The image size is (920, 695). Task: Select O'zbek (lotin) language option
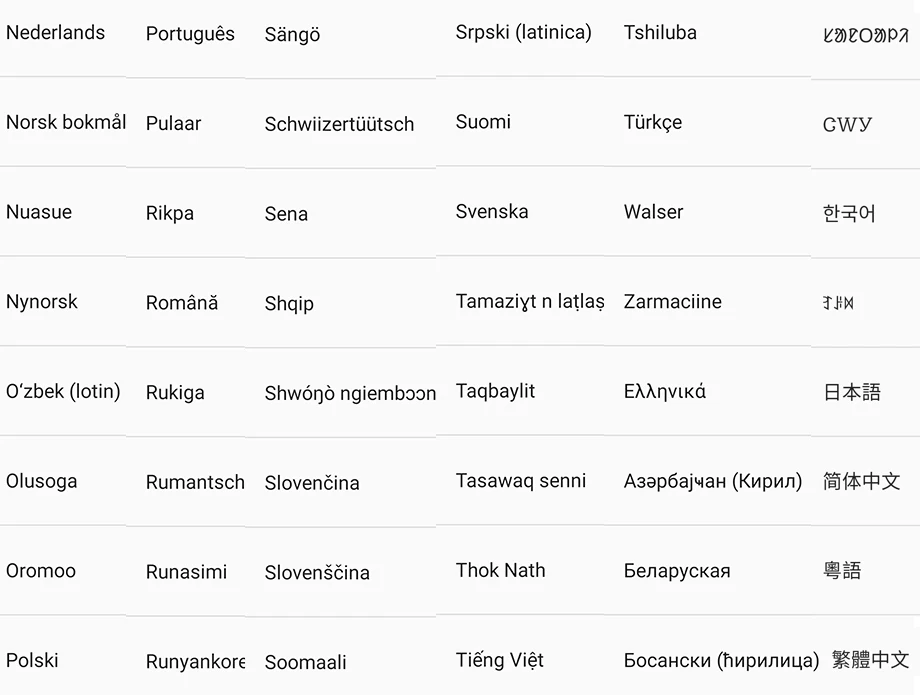tap(63, 391)
